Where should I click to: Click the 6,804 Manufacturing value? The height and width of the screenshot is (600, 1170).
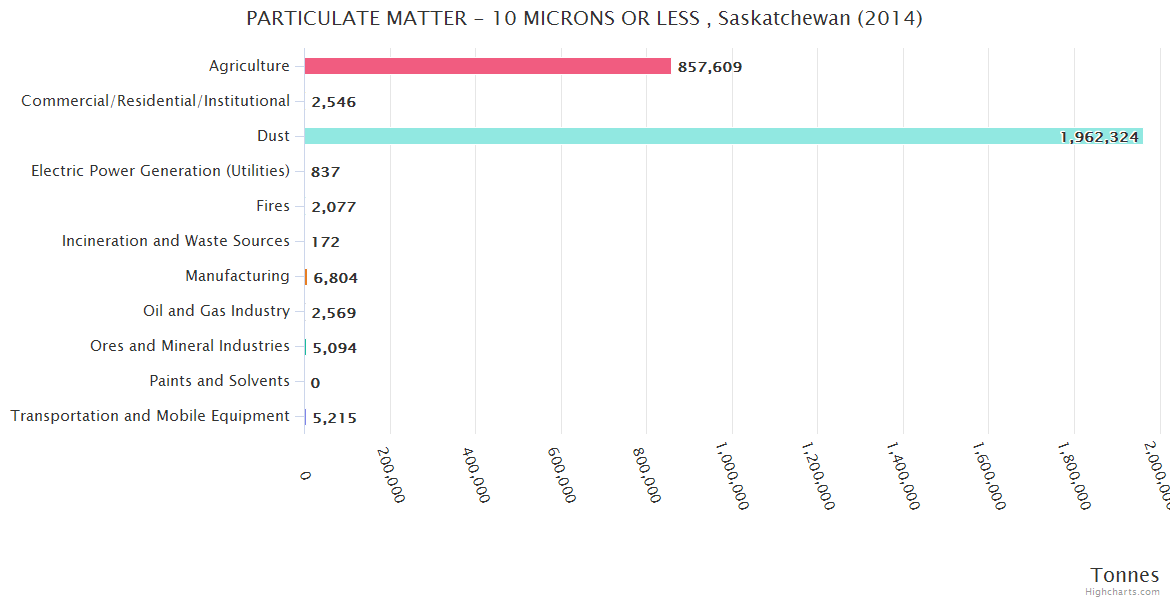[x=335, y=278]
